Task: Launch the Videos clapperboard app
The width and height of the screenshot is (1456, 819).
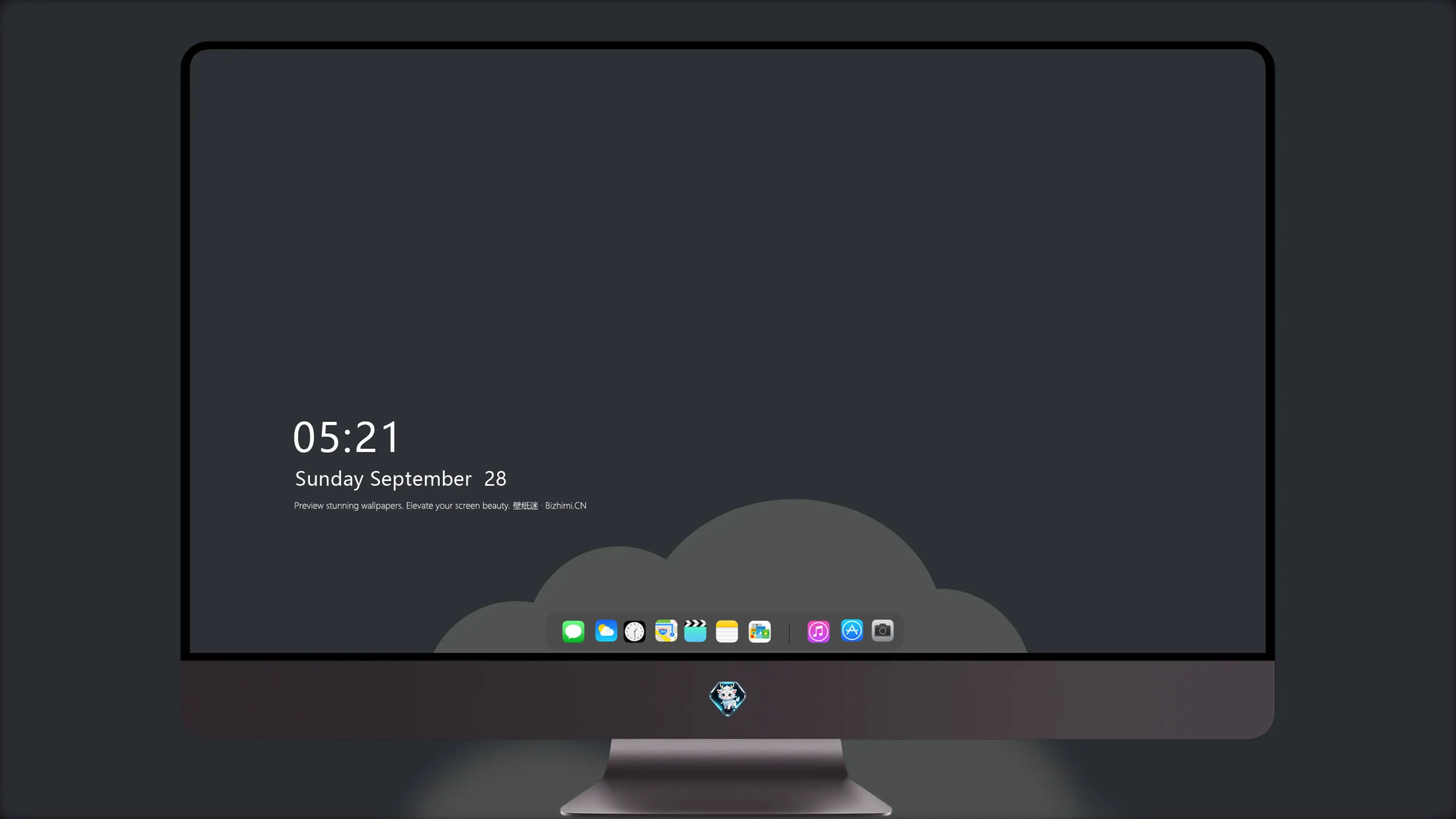Action: coord(695,631)
